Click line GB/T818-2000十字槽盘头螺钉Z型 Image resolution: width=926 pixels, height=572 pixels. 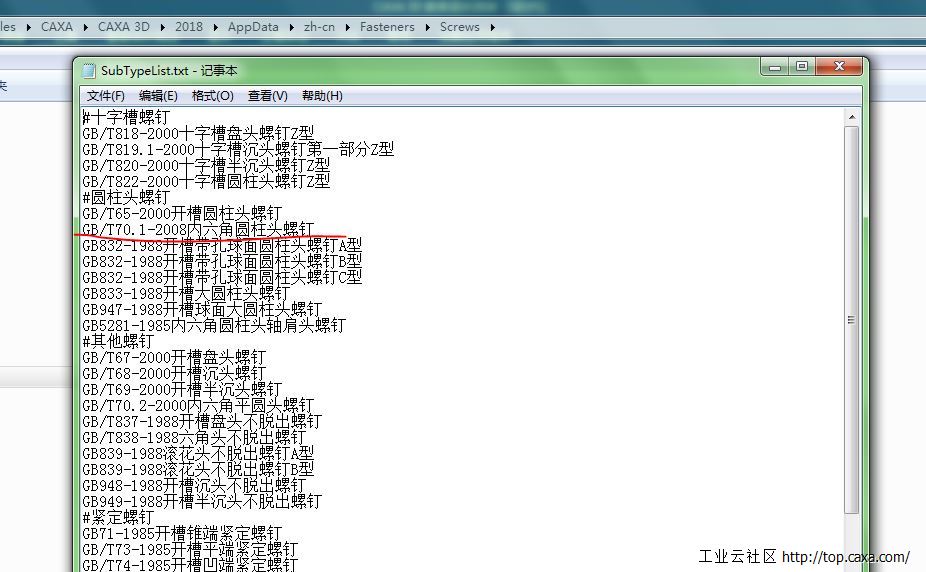pyautogui.click(x=198, y=133)
